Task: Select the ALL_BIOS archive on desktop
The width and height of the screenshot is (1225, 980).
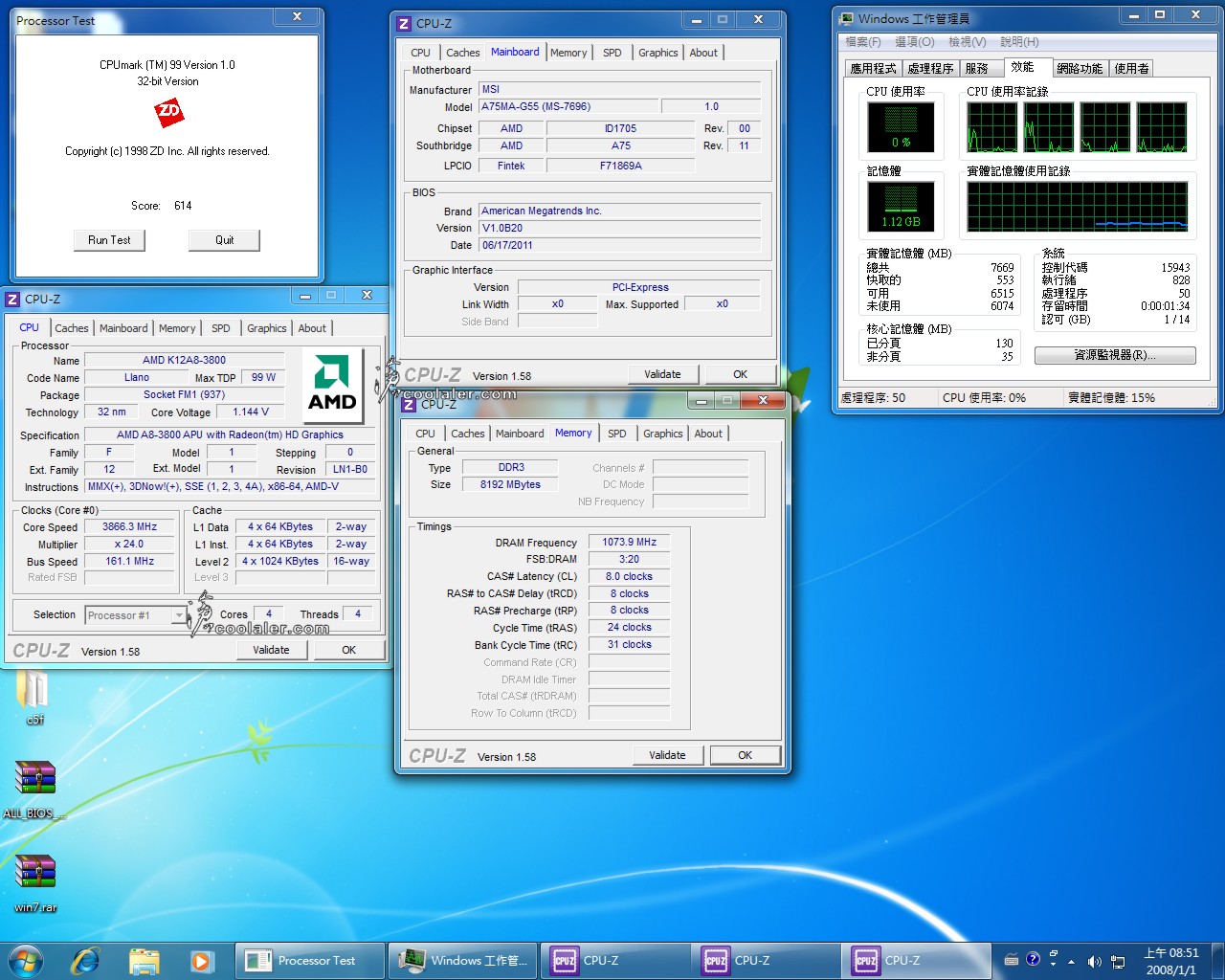Action: click(x=34, y=791)
